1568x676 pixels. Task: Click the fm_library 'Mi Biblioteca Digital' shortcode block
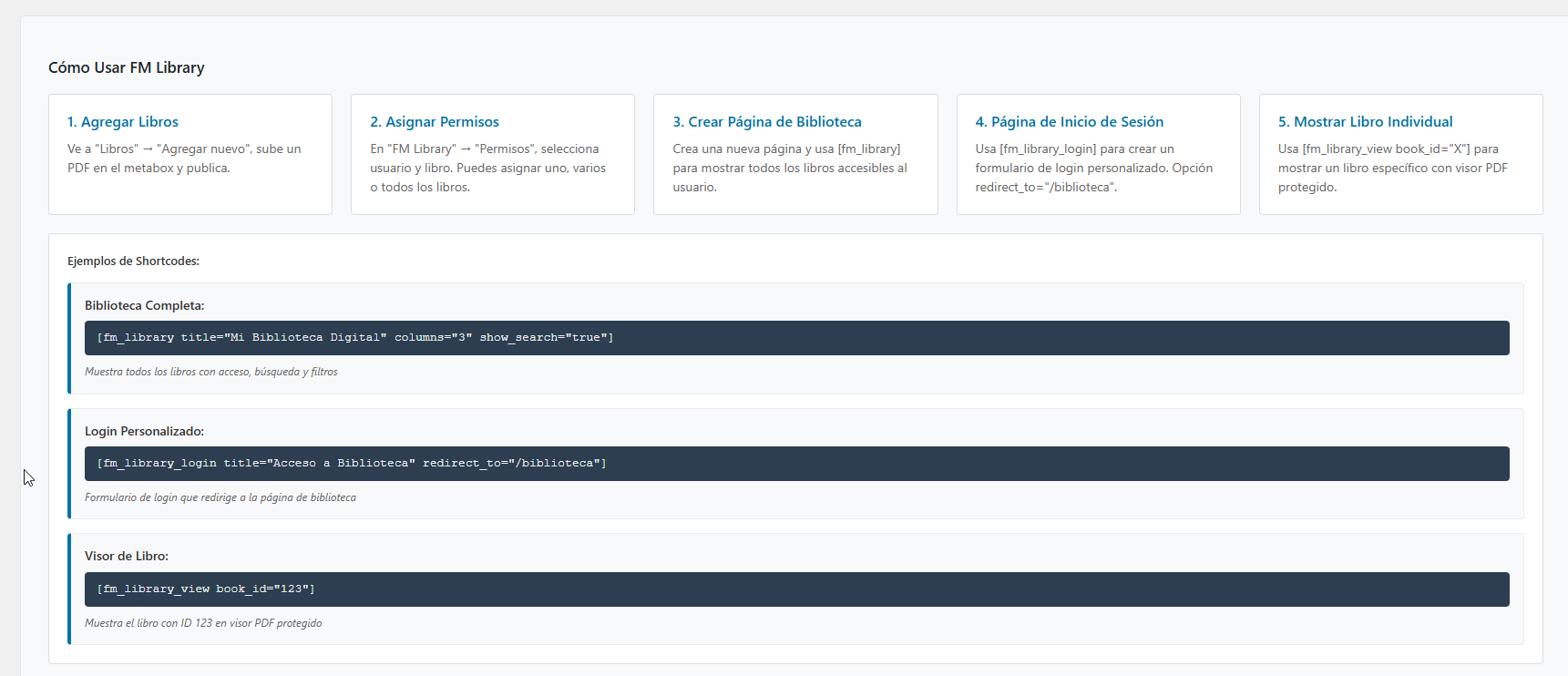pyautogui.click(x=355, y=338)
